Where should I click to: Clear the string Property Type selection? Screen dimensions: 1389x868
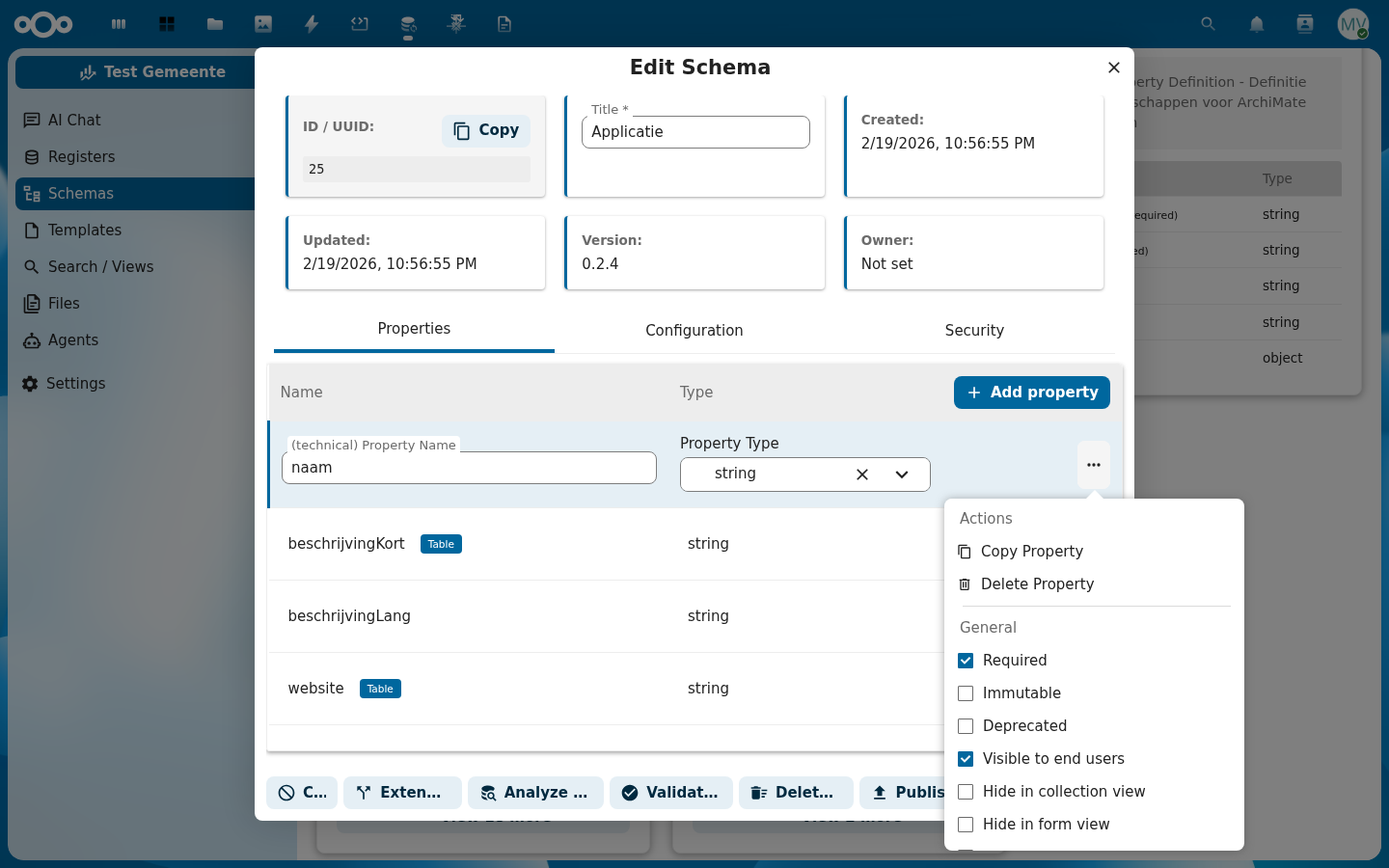[x=861, y=474]
